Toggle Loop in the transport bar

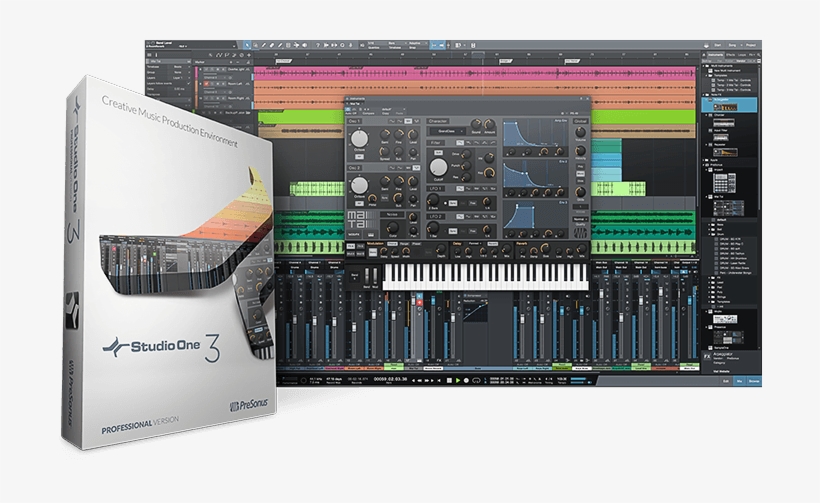pyautogui.click(x=476, y=380)
